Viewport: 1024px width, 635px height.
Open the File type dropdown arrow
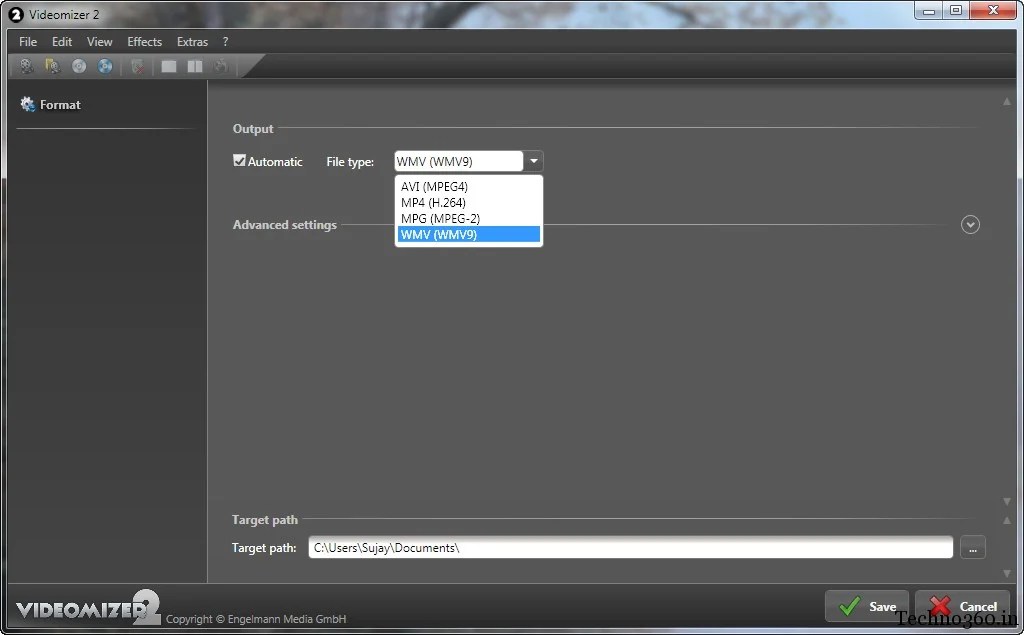coord(534,161)
